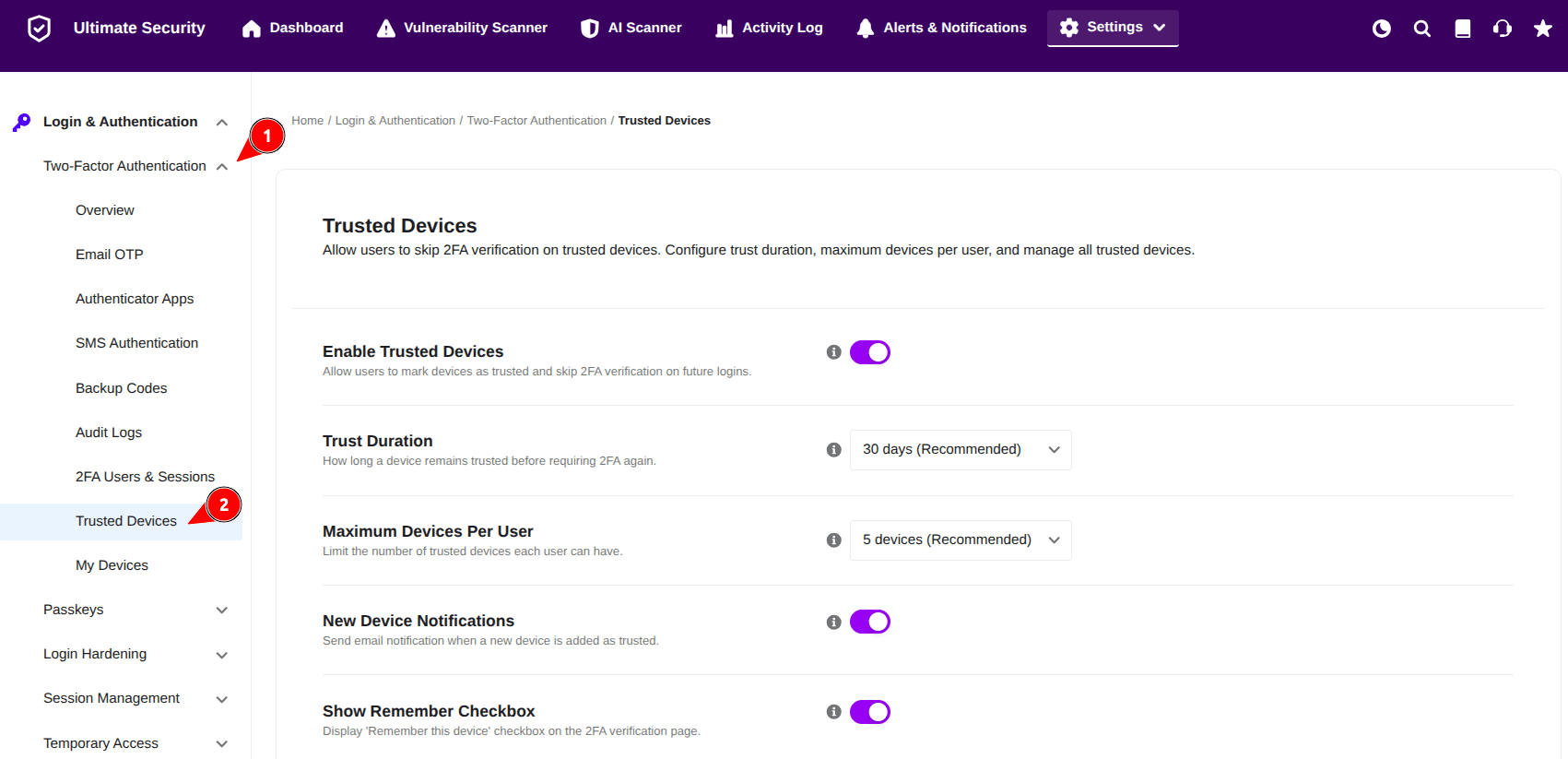Click the star icon in header
1568x759 pixels.
(x=1543, y=29)
